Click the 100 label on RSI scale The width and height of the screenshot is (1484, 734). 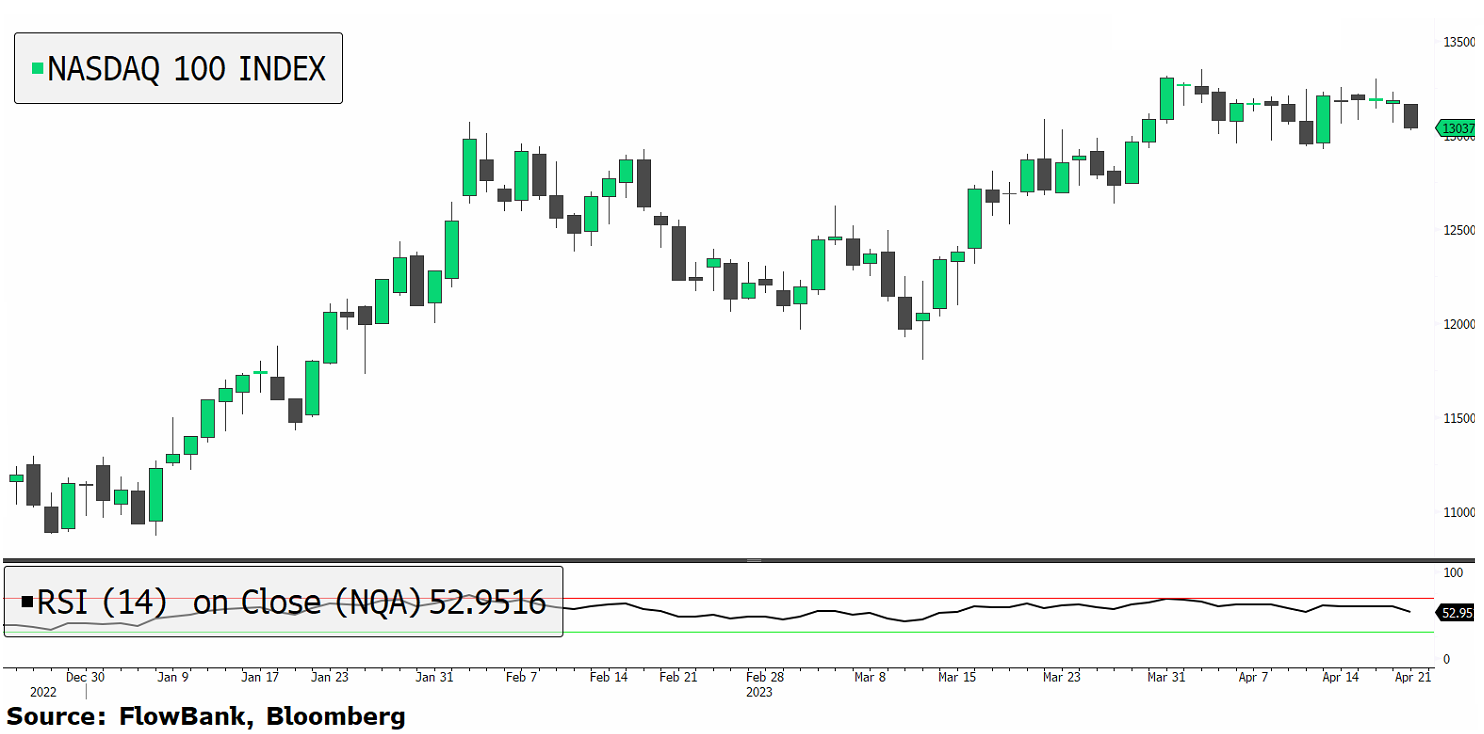1452,573
